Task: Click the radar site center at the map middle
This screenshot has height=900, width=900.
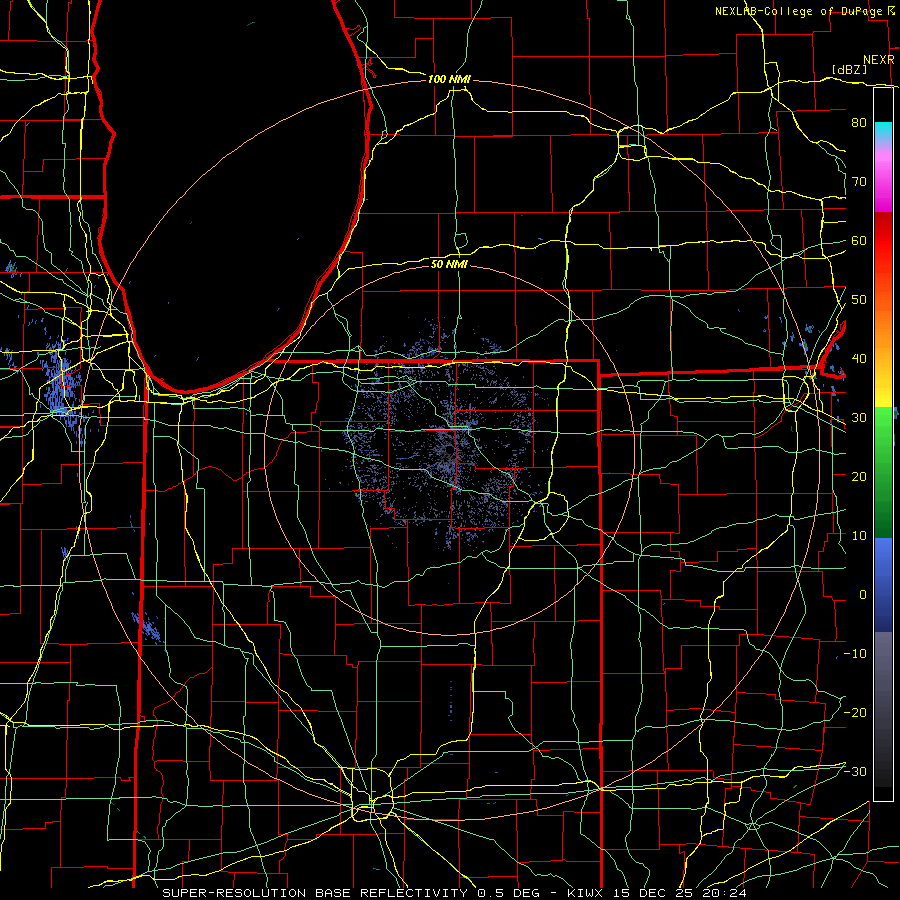Action: [449, 451]
